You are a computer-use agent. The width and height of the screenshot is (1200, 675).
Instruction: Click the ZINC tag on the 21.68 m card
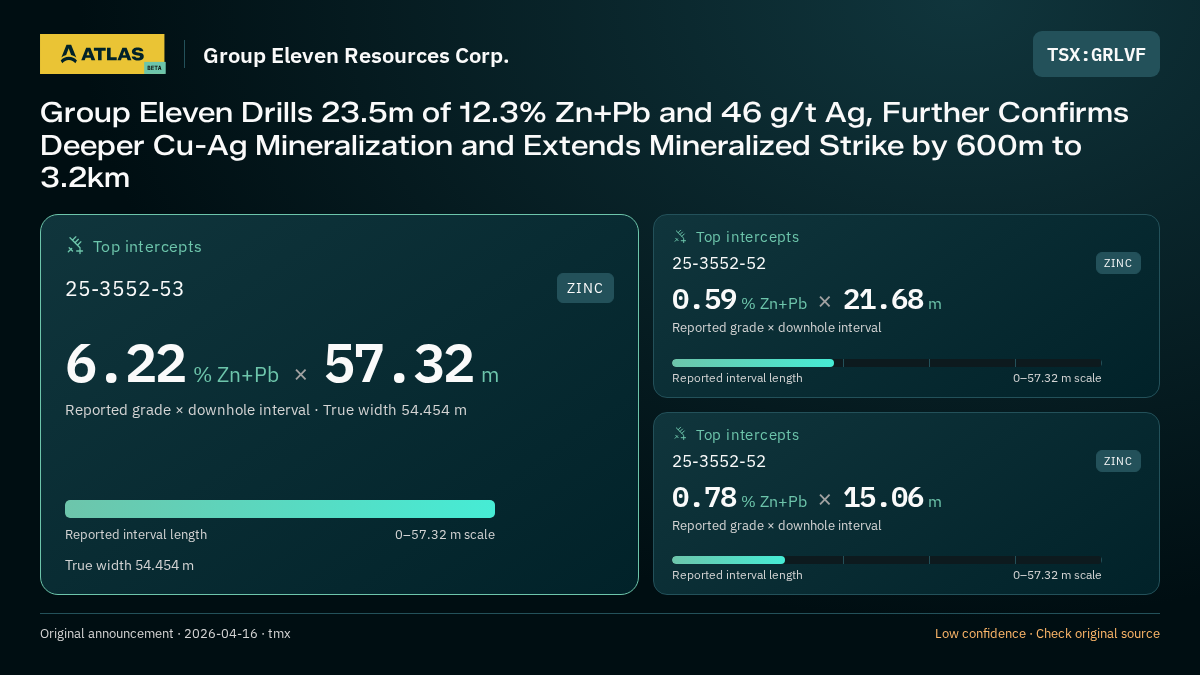[1118, 263]
